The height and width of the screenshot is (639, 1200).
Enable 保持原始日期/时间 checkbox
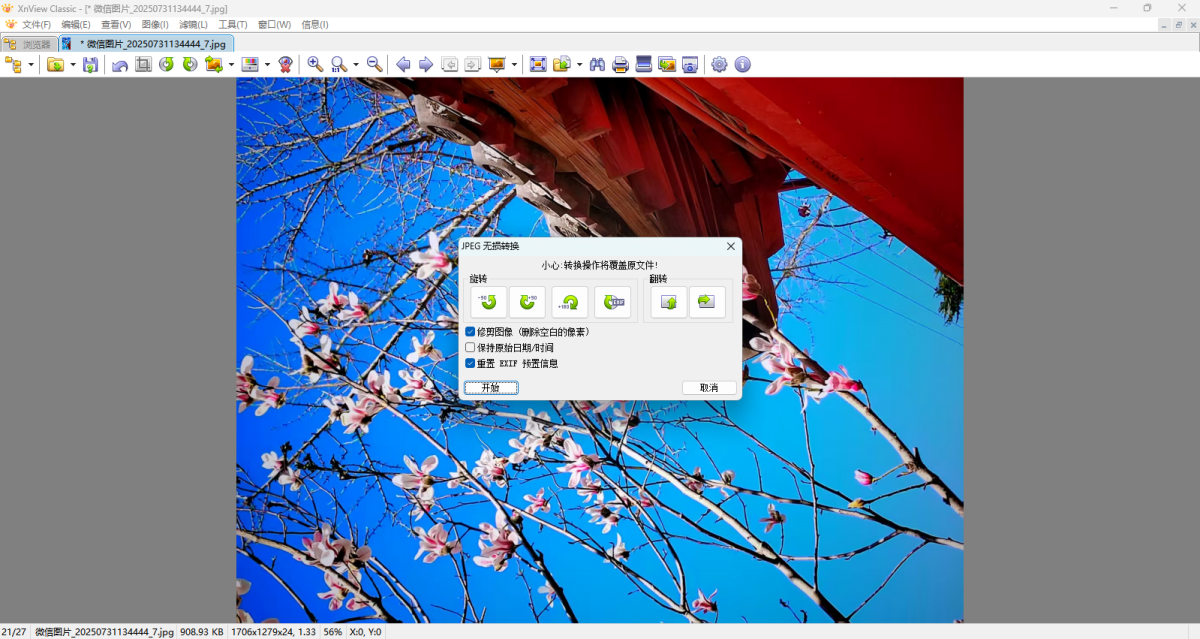[x=470, y=347]
